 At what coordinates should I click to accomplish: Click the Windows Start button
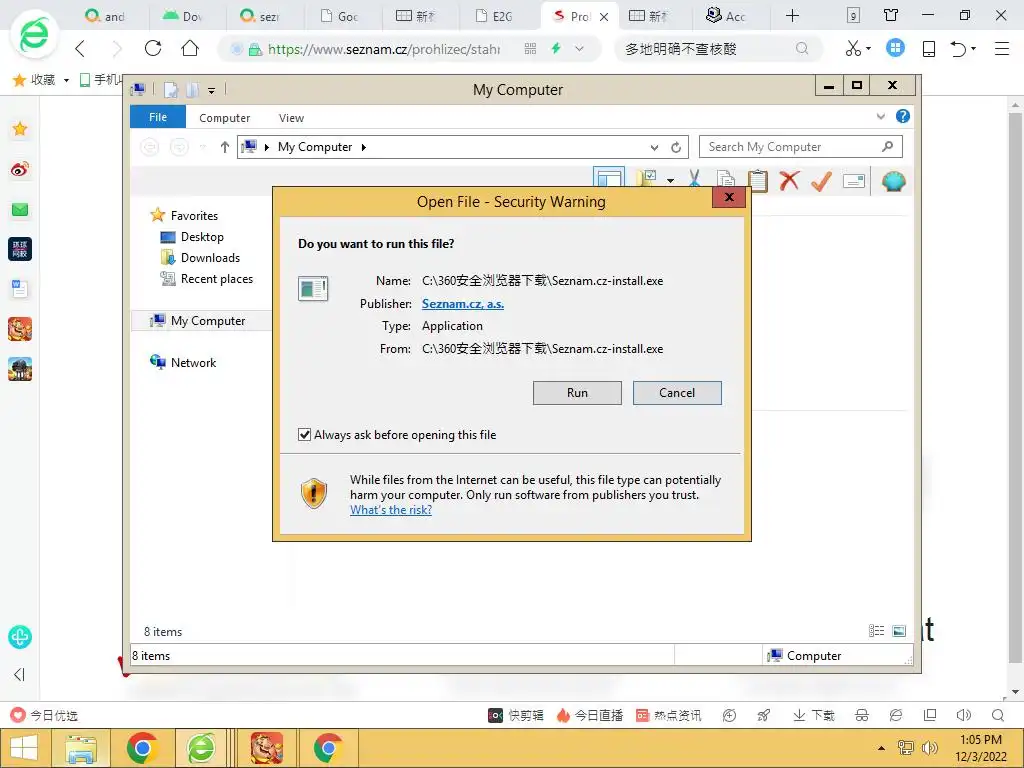pos(24,748)
